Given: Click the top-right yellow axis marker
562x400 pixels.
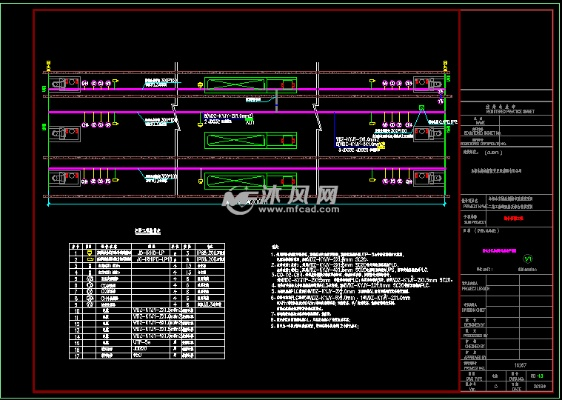Looking at the screenshot, I should click(445, 66).
